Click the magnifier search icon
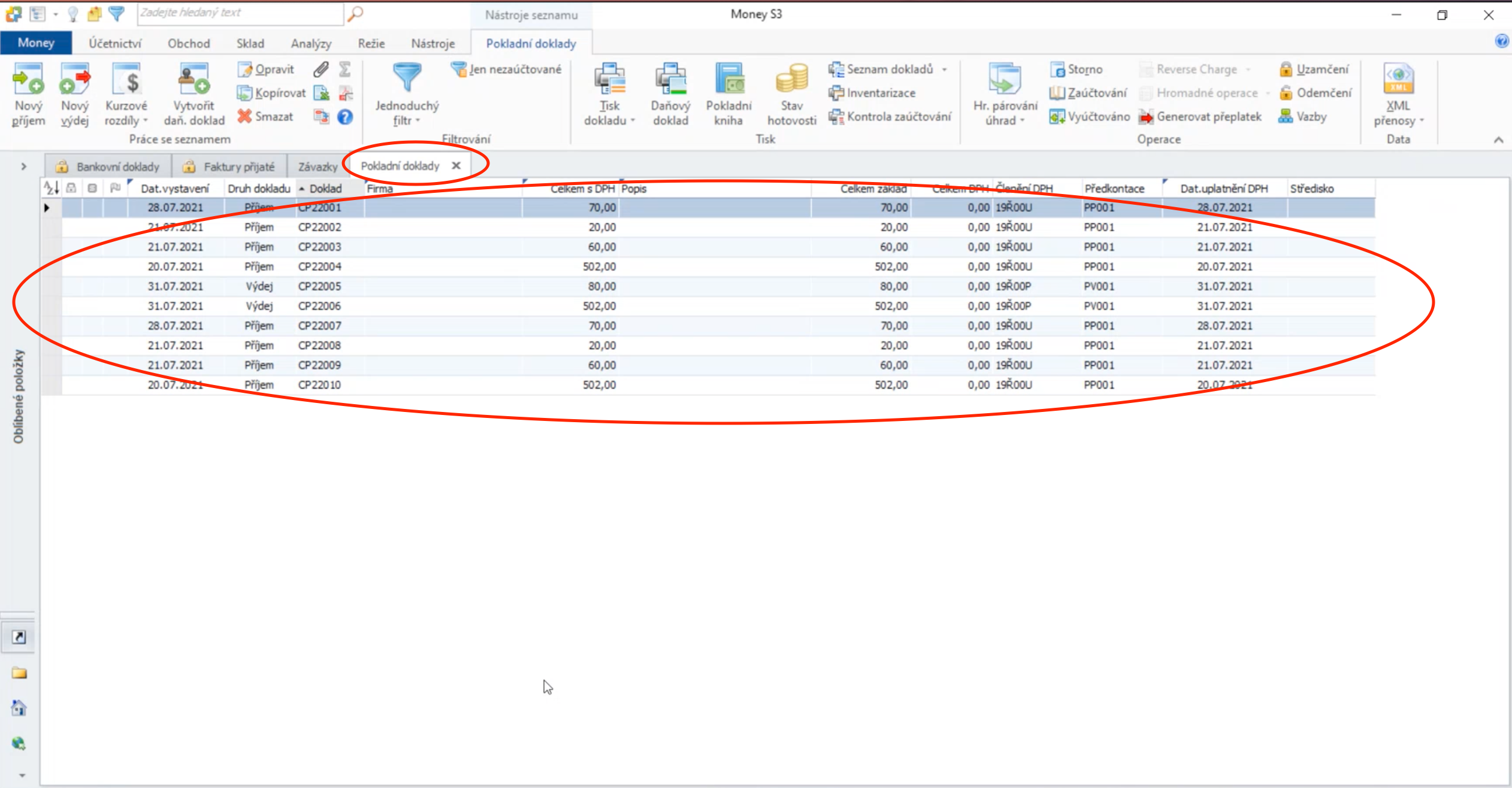Viewport: 1512px width, 788px height. click(355, 13)
